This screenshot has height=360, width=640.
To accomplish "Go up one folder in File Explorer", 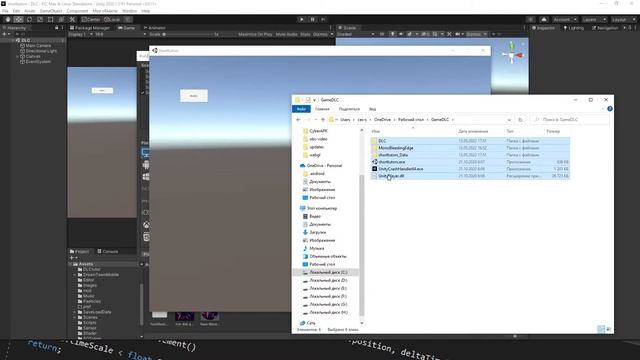I will (x=323, y=120).
